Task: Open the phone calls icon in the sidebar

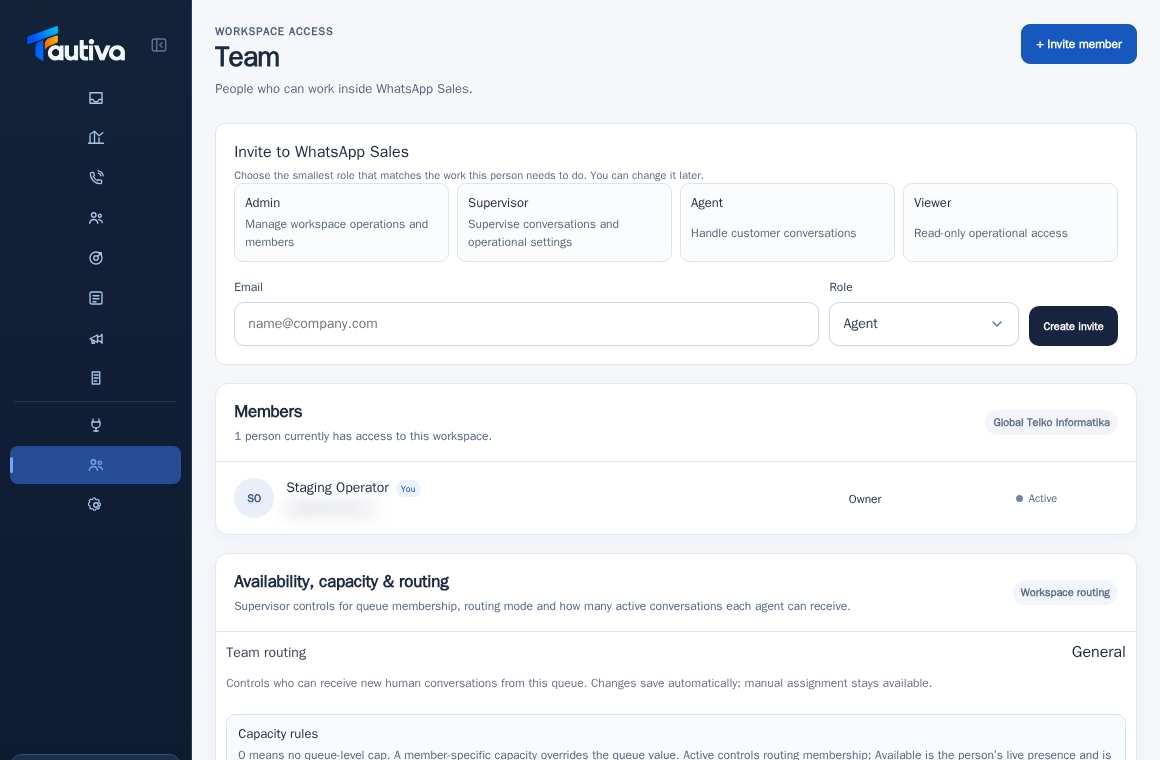Action: pos(95,178)
